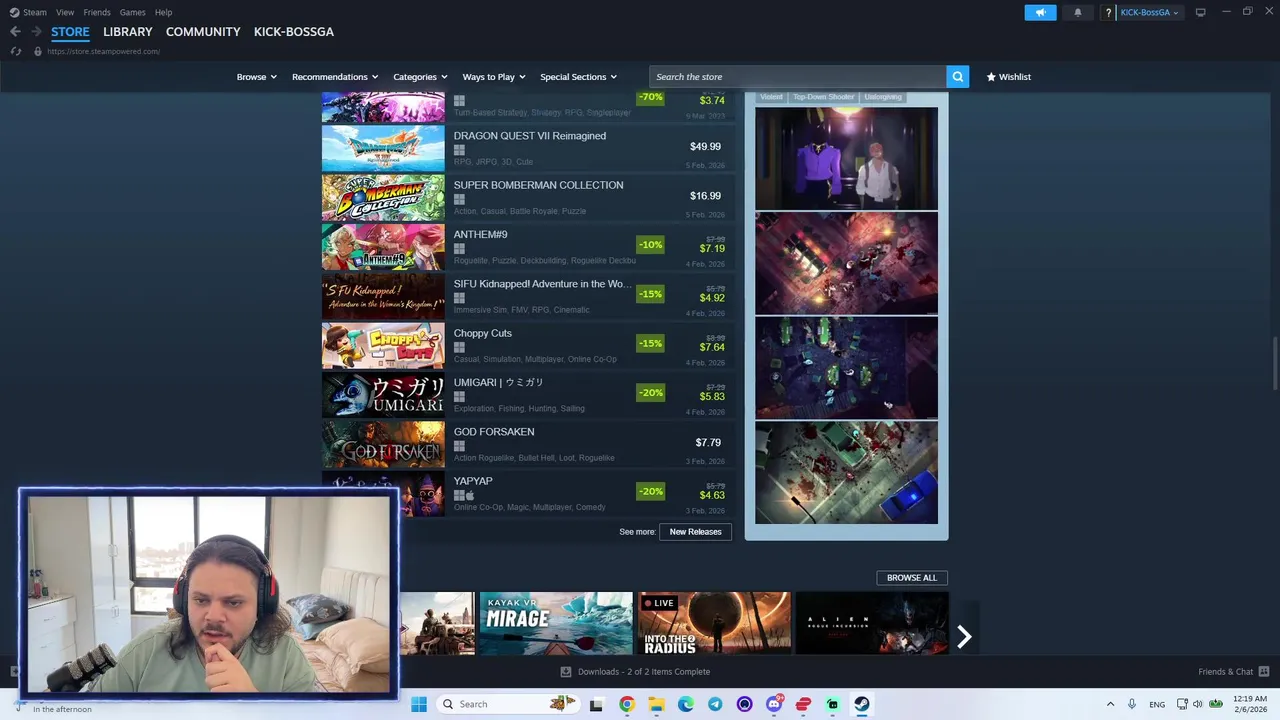Image resolution: width=1280 pixels, height=720 pixels.
Task: Open DRAGON QUEST VII Reimagined listing
Action: [528, 147]
